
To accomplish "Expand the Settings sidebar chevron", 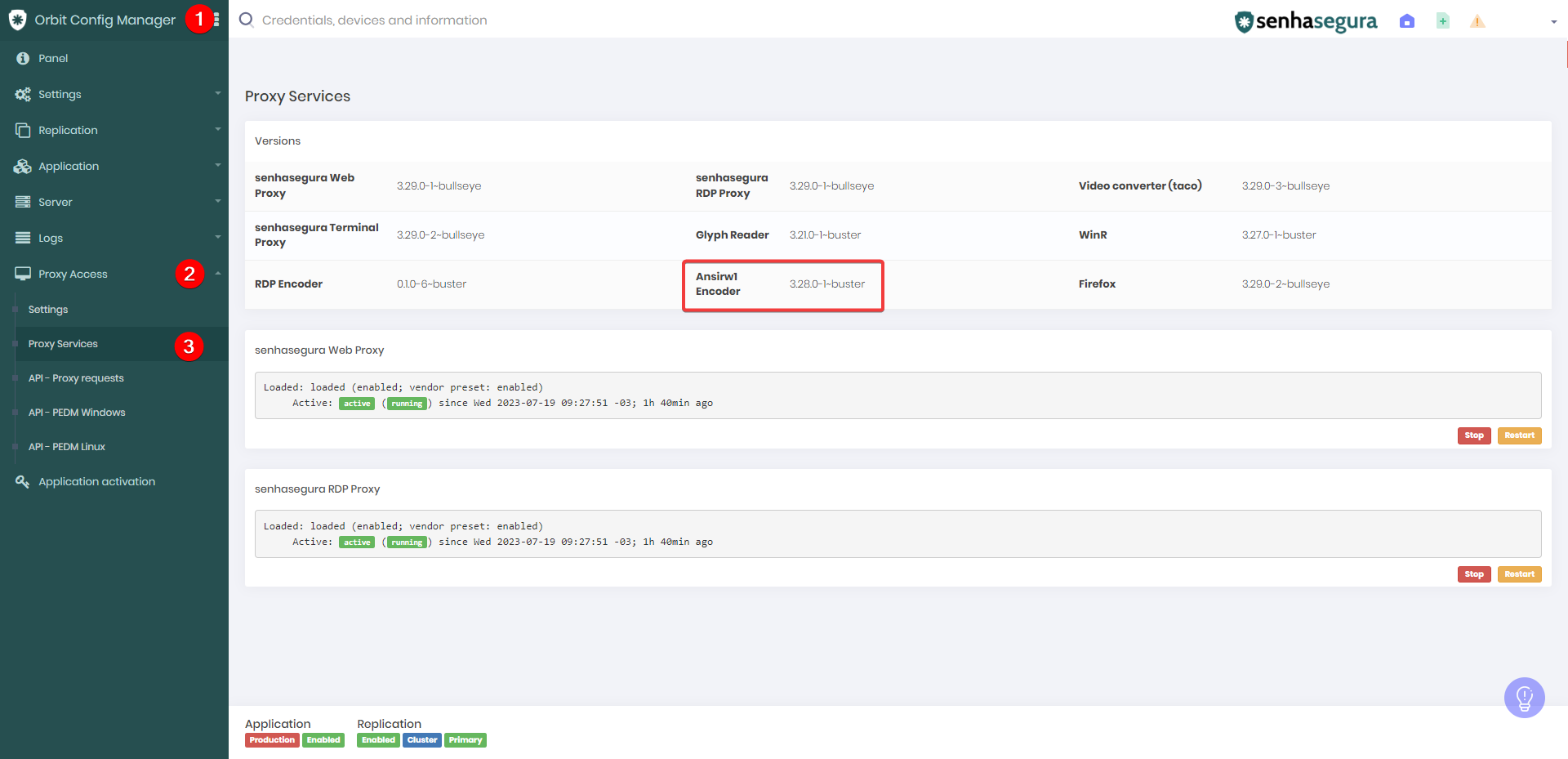I will click(x=218, y=94).
